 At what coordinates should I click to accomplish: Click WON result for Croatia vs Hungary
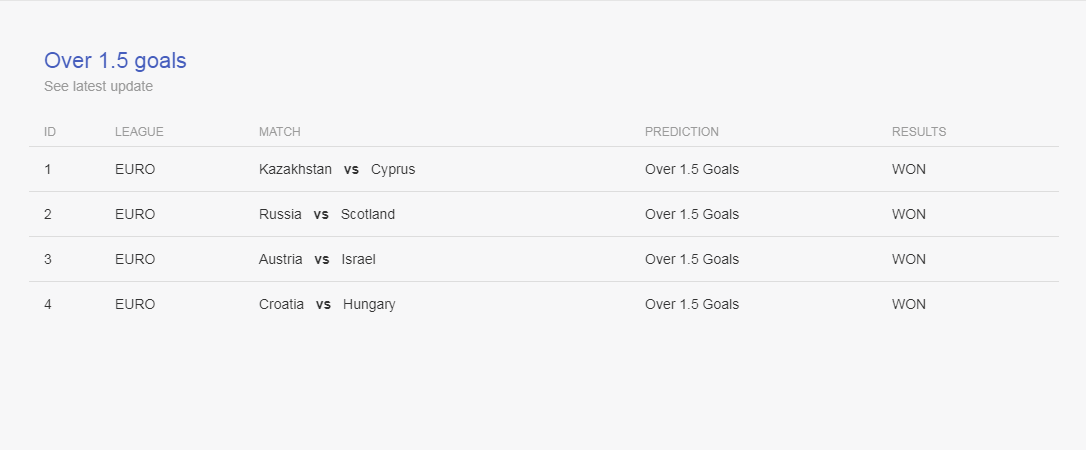click(908, 304)
